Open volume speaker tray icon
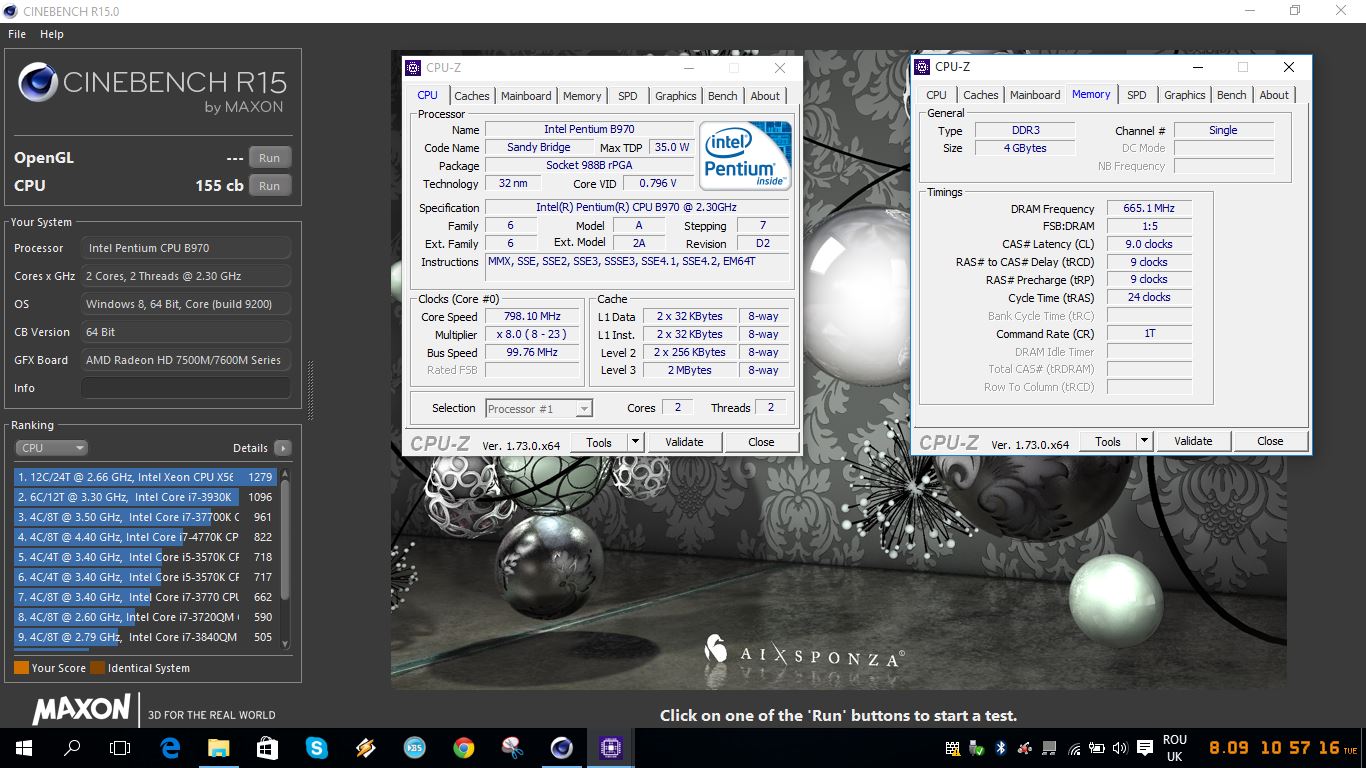The image size is (1366, 768). [x=1120, y=748]
